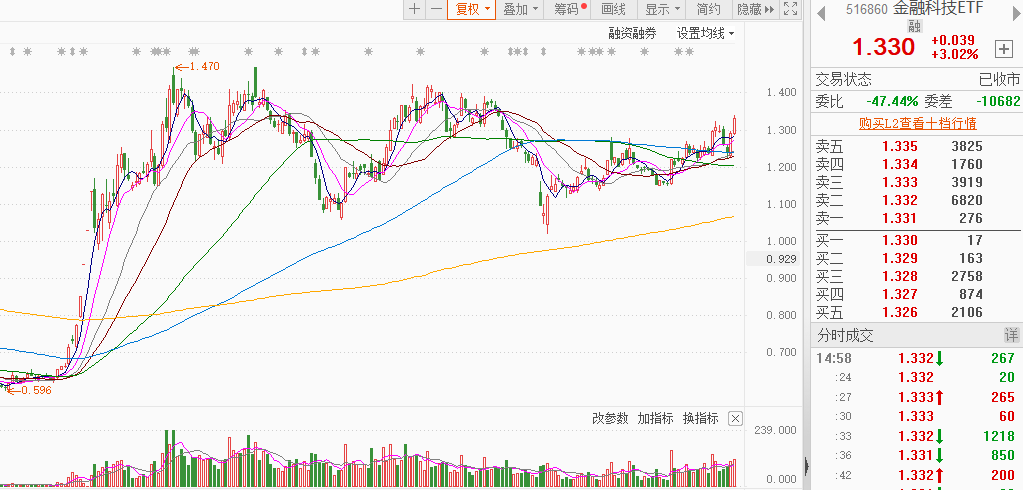
Task: Click 改参数 to edit indicator parameters
Action: [610, 419]
